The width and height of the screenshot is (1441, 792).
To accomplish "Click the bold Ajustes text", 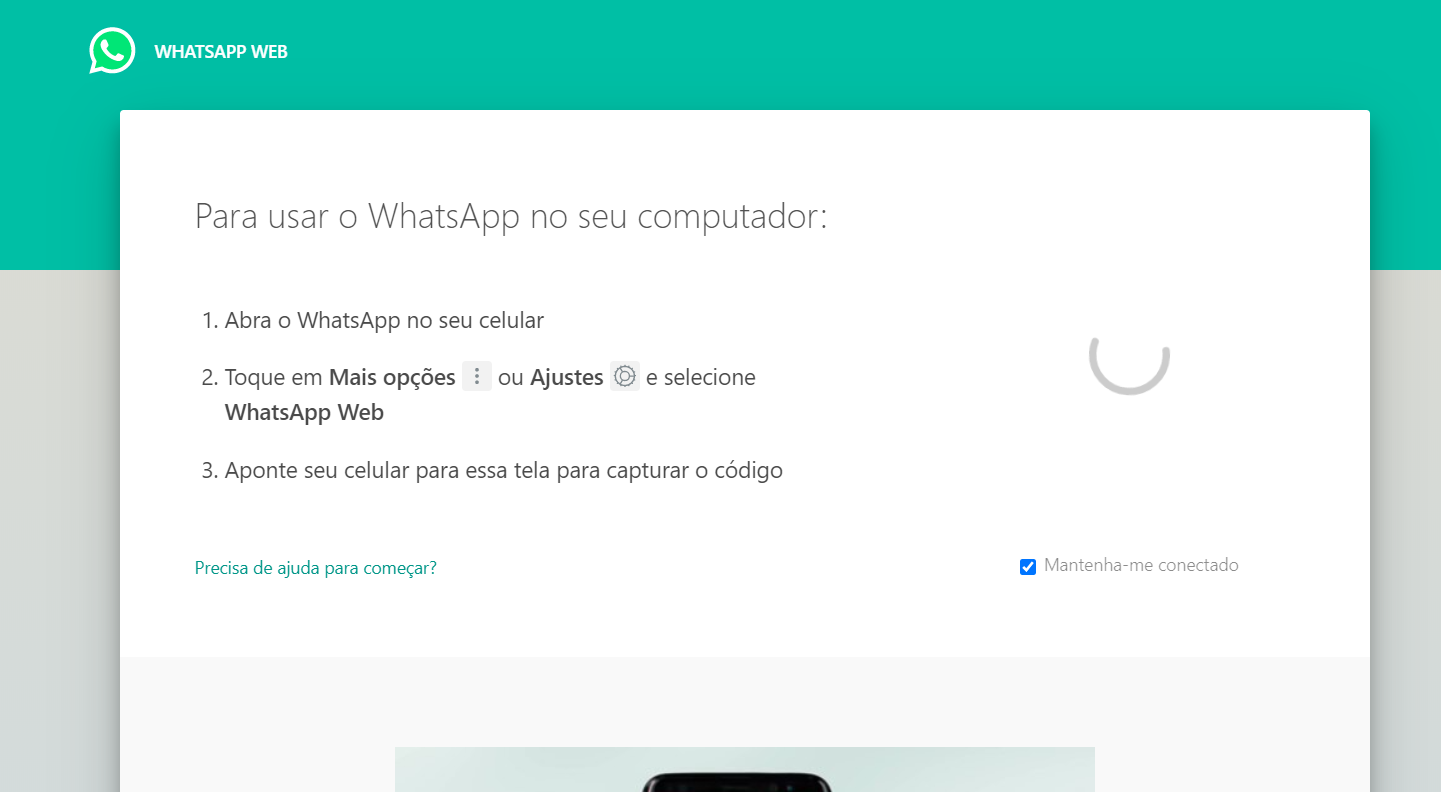I will tap(567, 378).
